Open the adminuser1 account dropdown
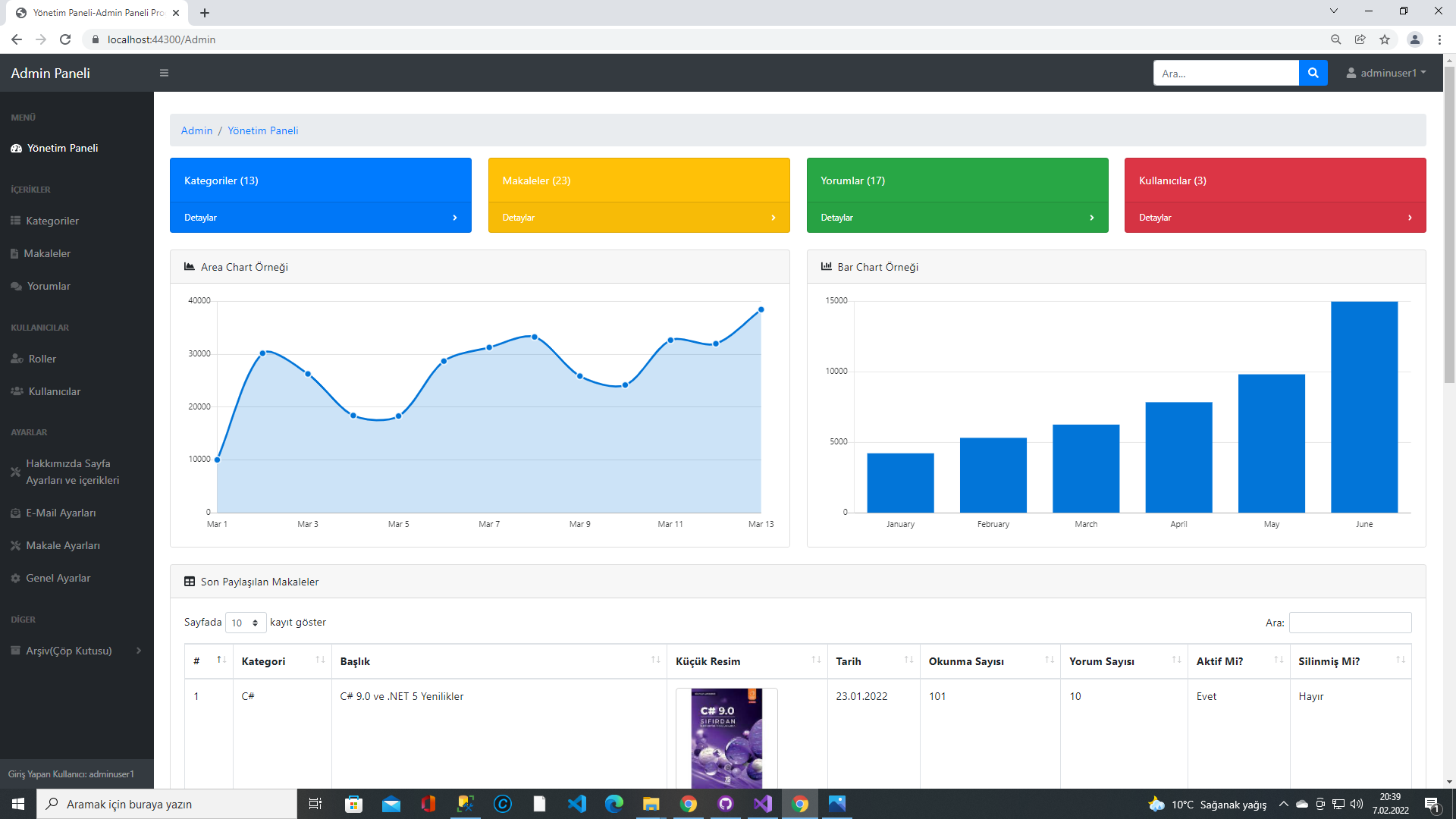The width and height of the screenshot is (1456, 819). (1386, 73)
